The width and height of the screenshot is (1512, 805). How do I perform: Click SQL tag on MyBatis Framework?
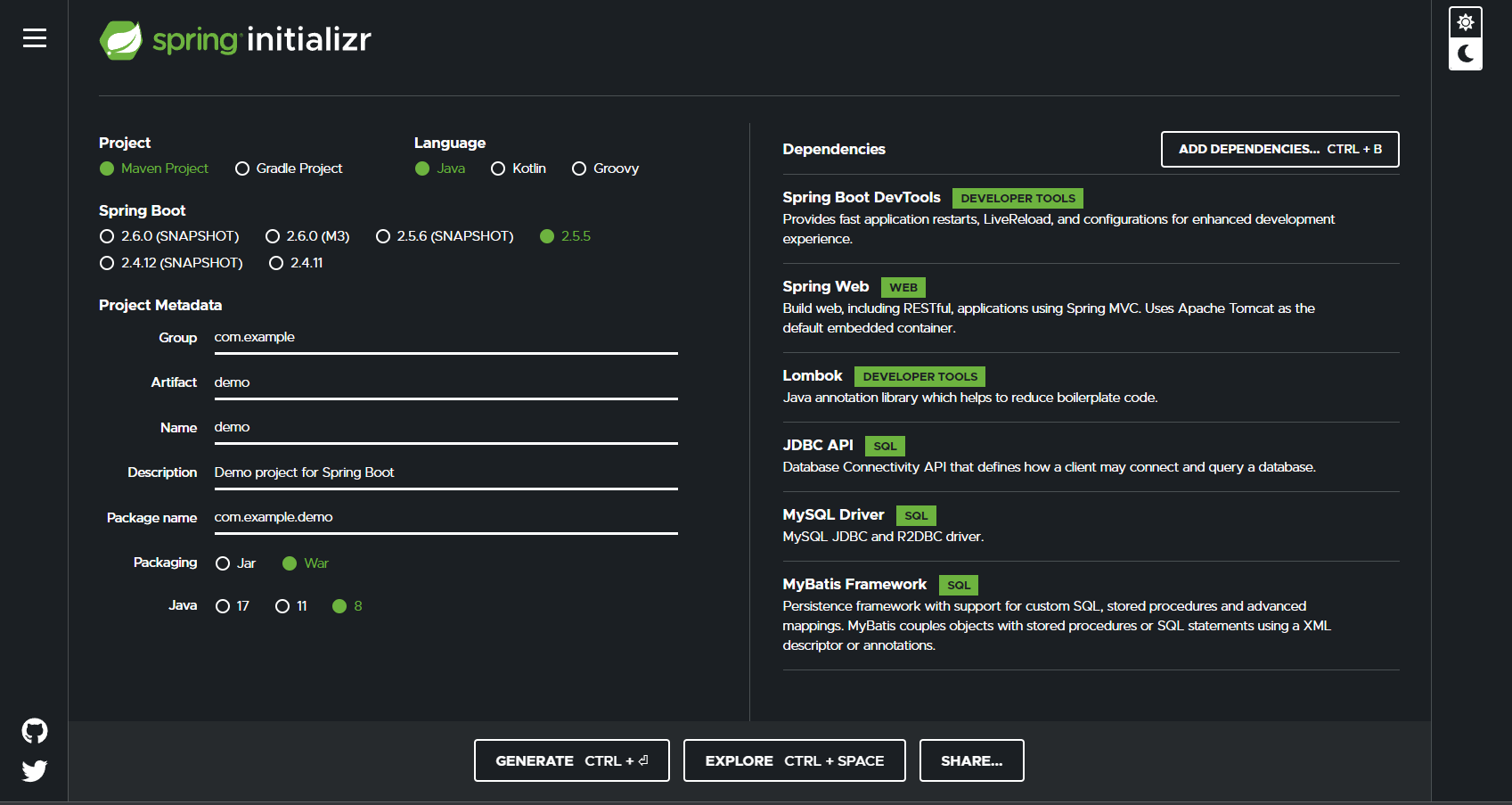[959, 585]
